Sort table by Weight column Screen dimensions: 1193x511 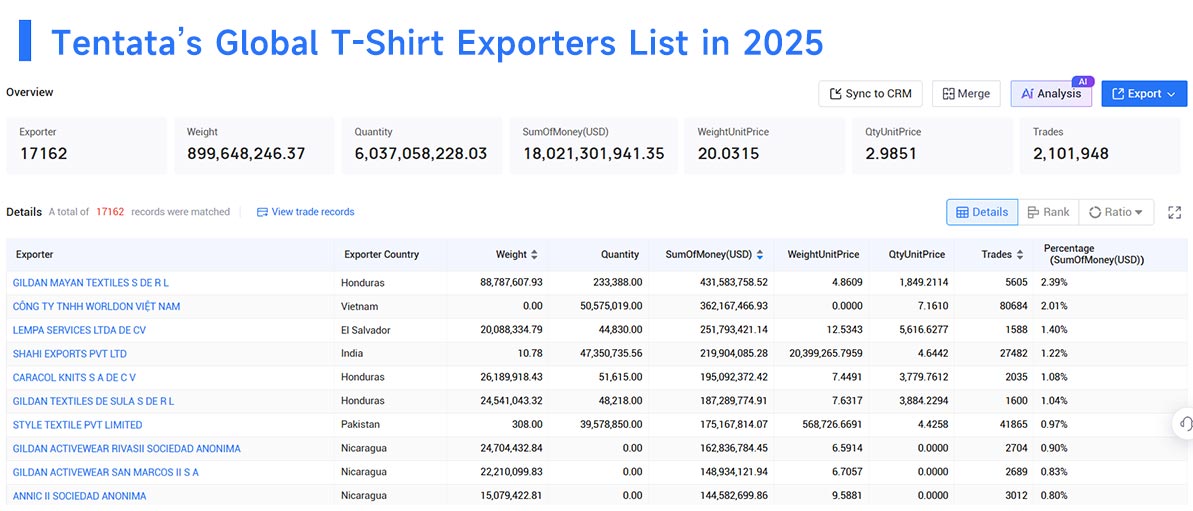(x=534, y=255)
